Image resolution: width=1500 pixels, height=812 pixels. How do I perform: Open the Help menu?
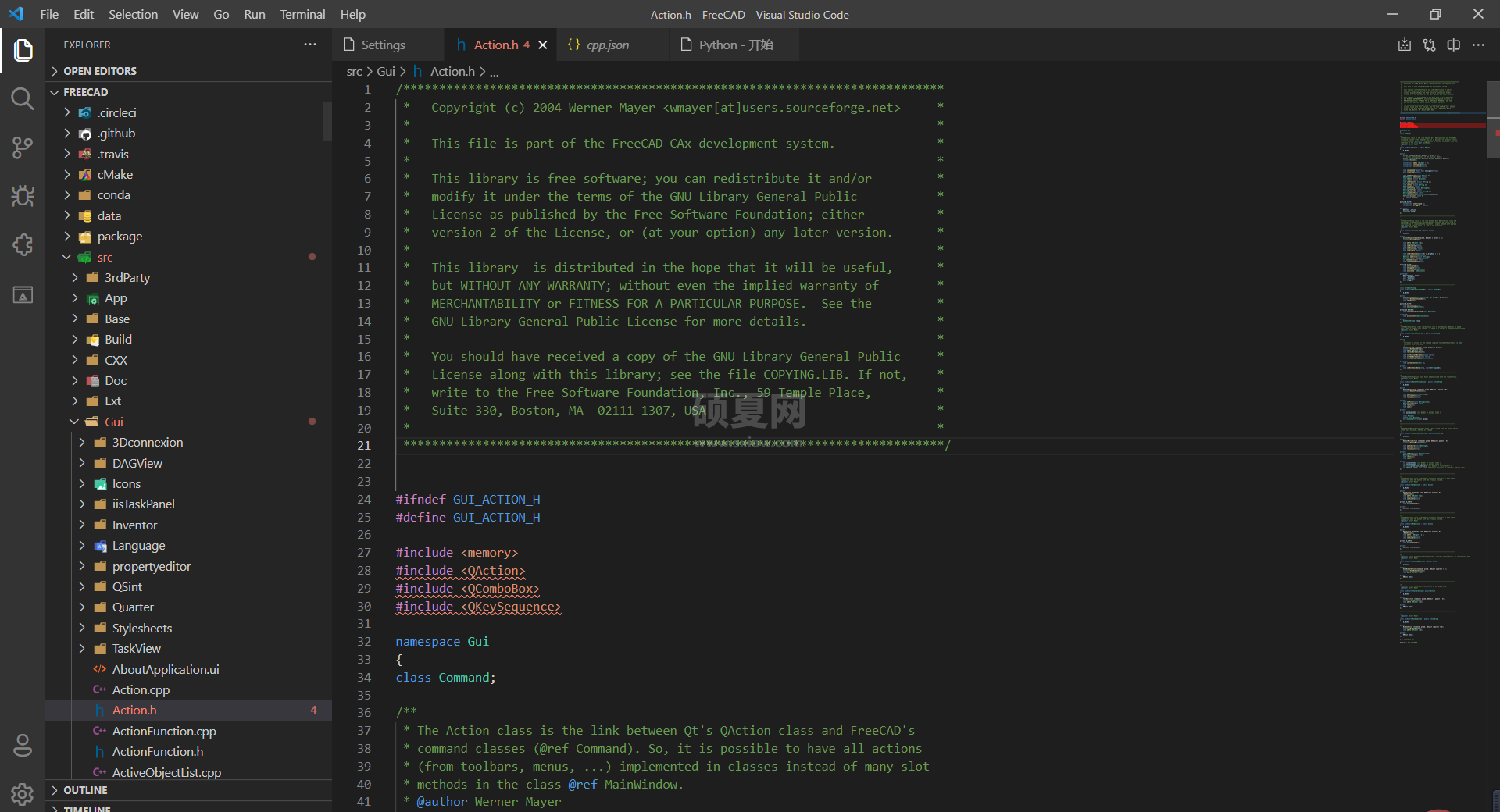pyautogui.click(x=352, y=14)
